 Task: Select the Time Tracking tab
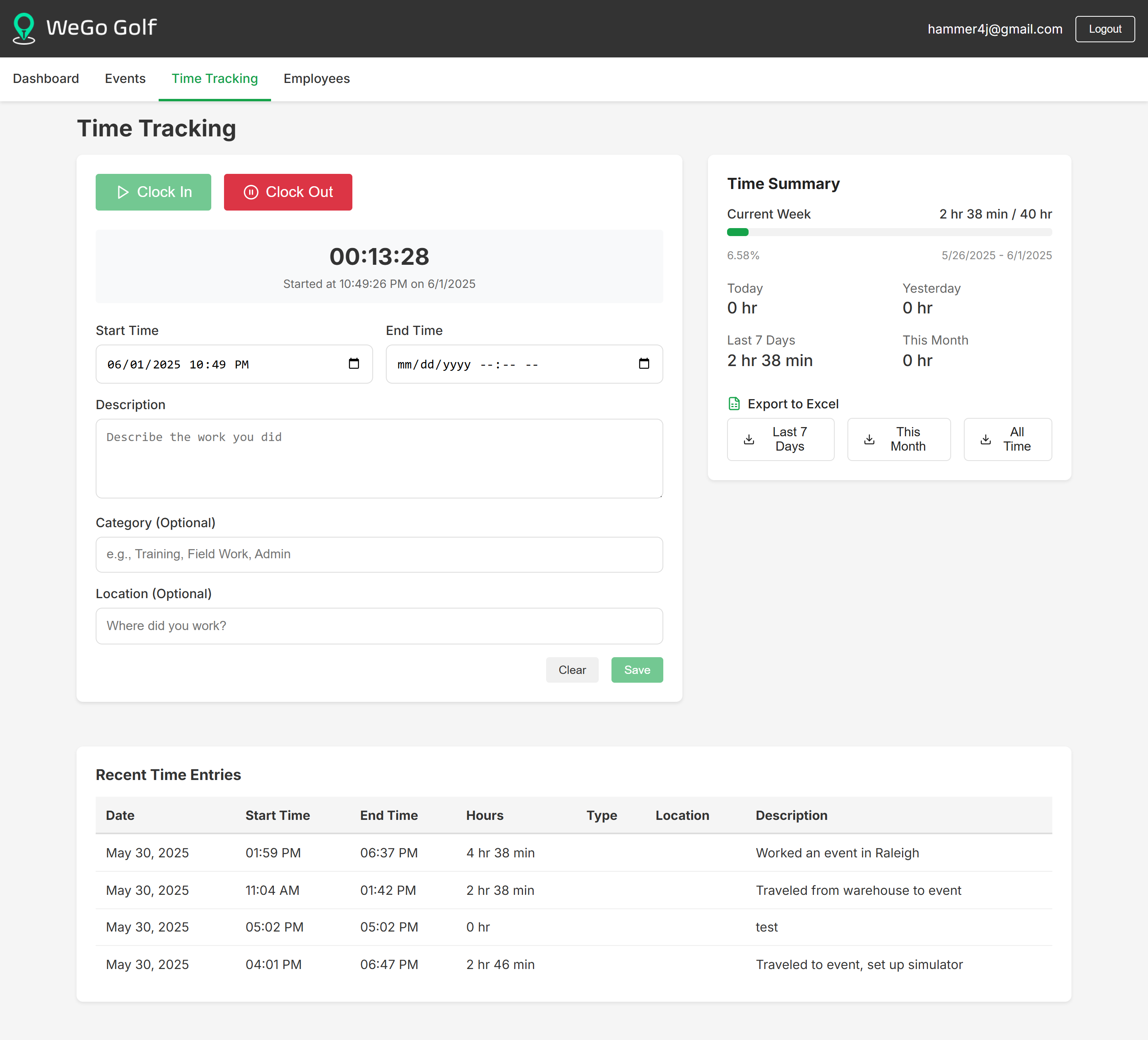click(x=215, y=79)
